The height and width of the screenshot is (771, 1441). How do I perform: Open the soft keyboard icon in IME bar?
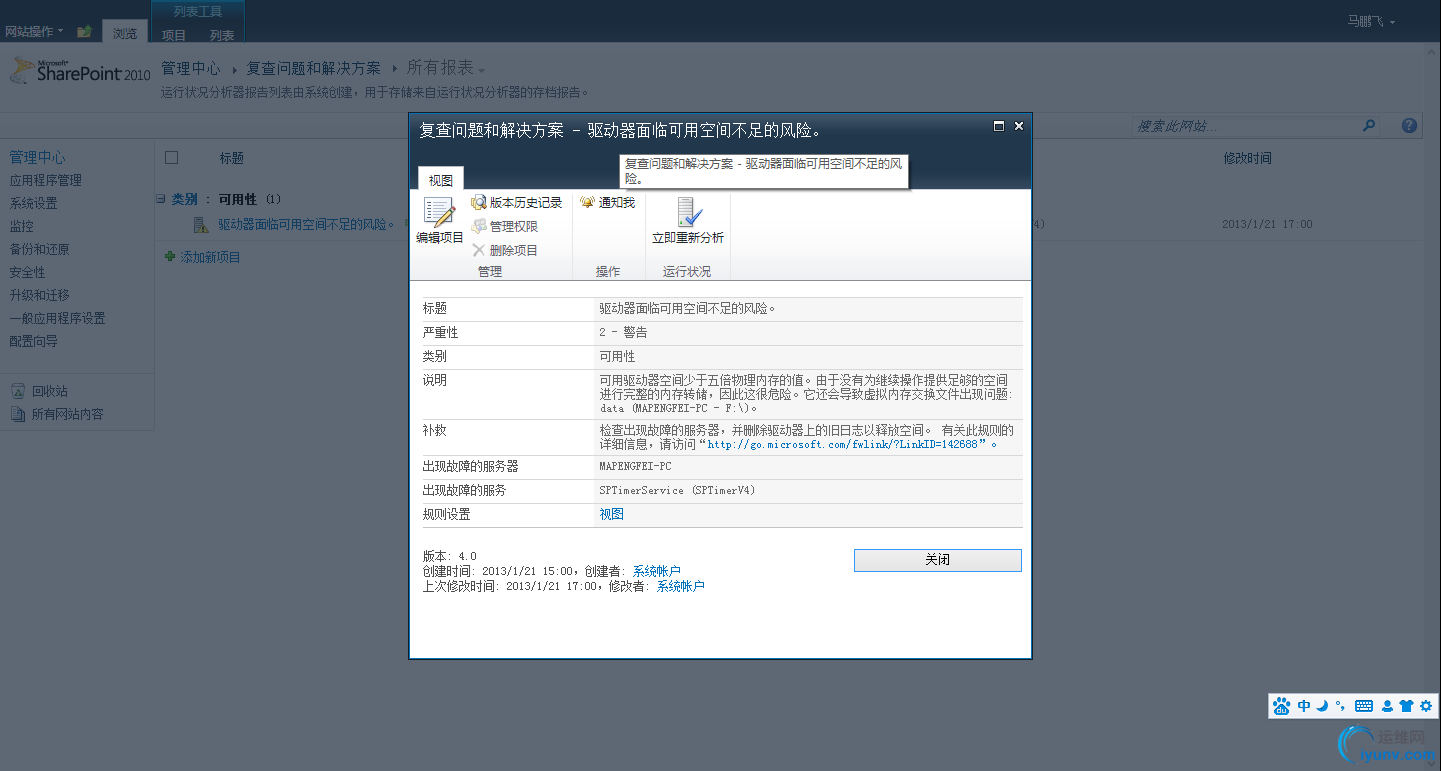[x=1364, y=706]
